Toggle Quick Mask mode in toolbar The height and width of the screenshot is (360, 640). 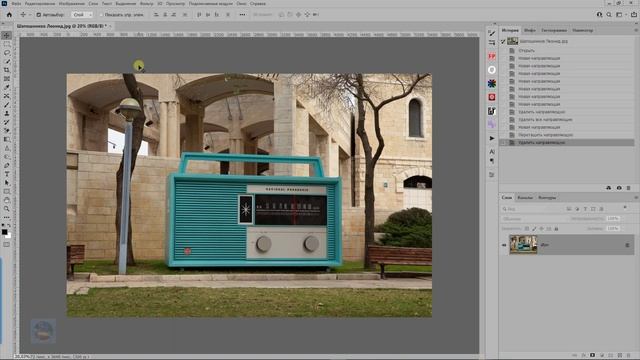coord(7,244)
